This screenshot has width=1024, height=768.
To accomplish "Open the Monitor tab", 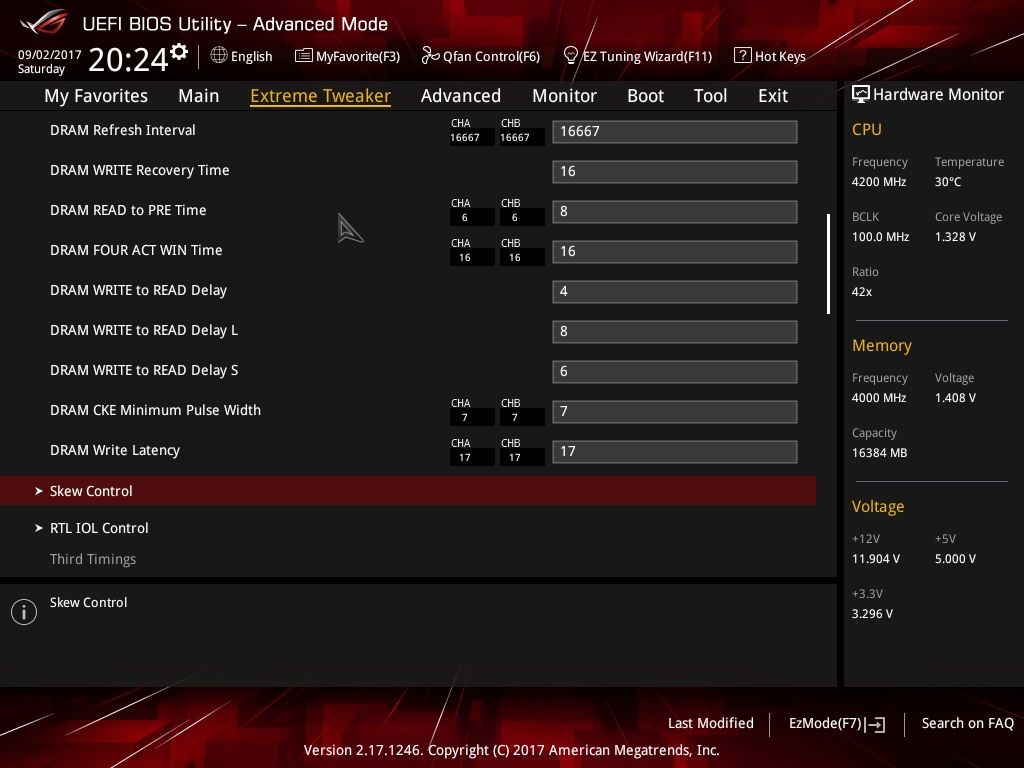I will click(x=564, y=96).
